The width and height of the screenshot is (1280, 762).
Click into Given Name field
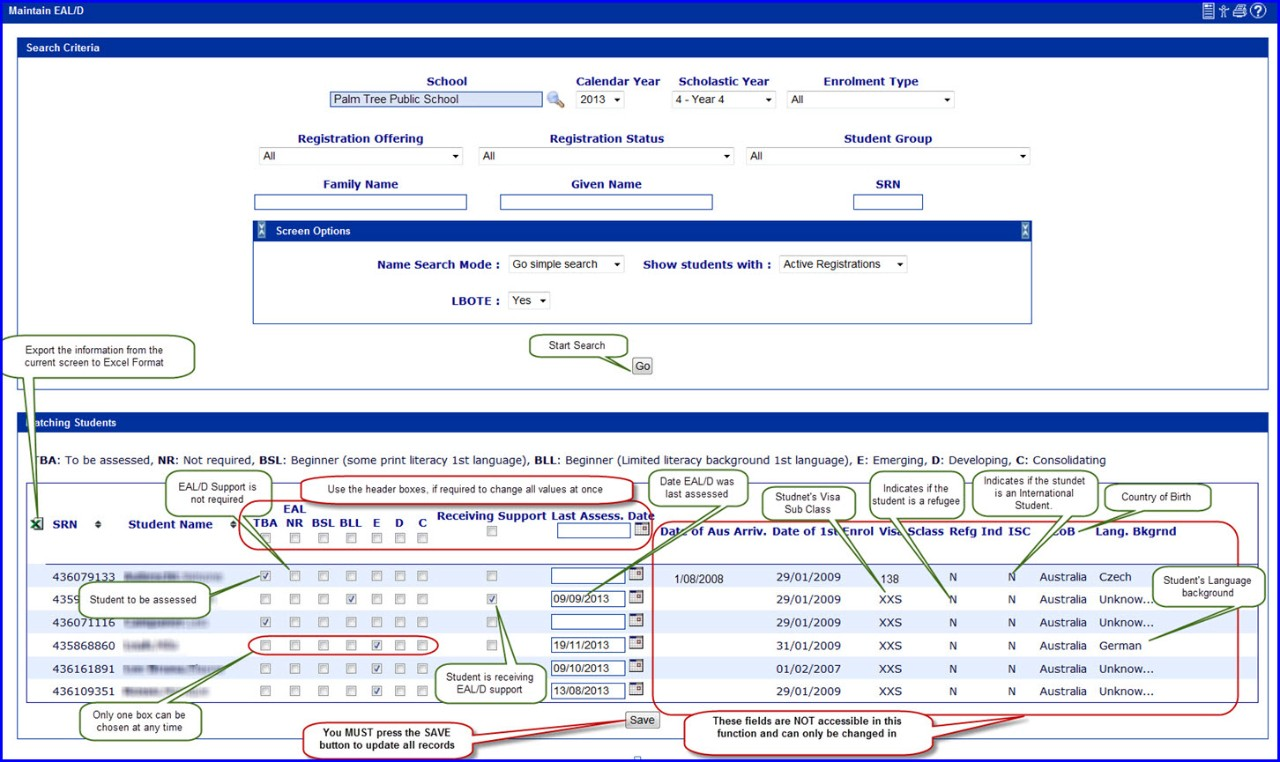pyautogui.click(x=606, y=202)
